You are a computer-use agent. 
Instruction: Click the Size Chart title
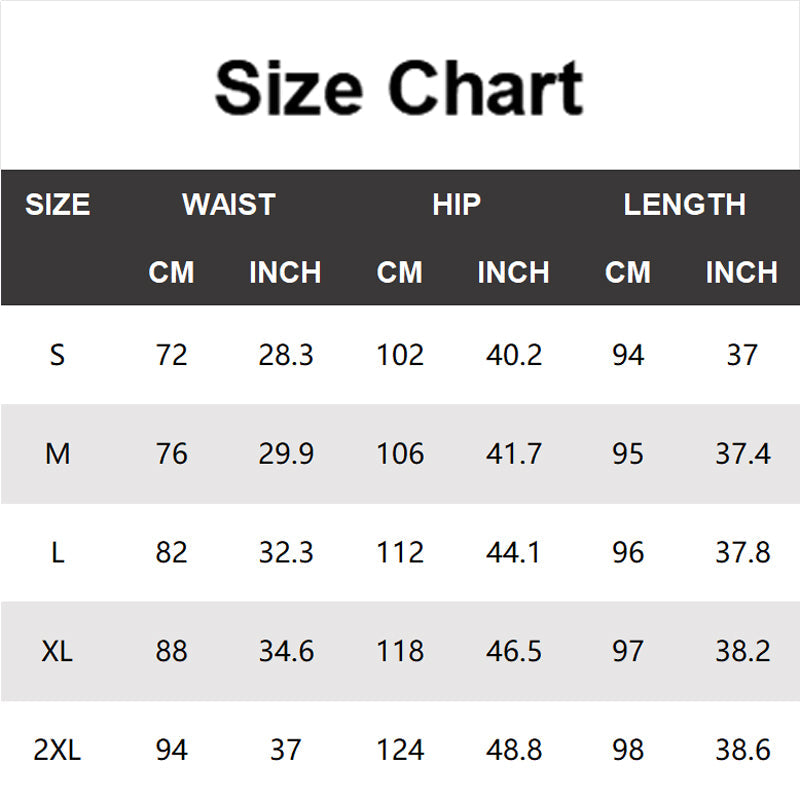[x=399, y=87]
